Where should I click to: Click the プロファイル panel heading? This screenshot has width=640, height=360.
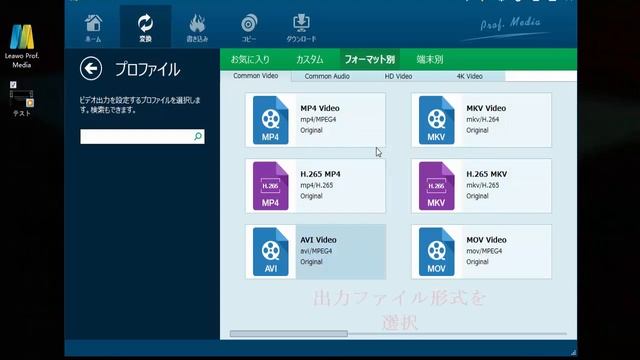[x=147, y=69]
